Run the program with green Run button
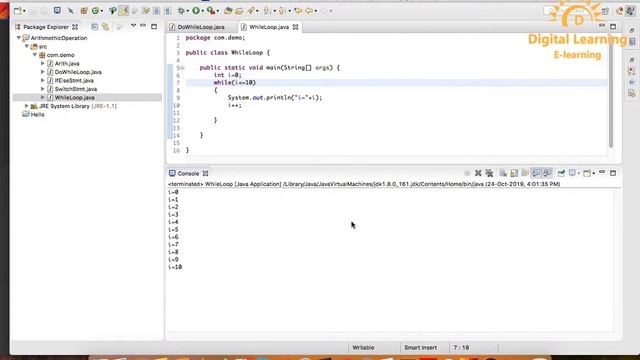 click(196, 11)
